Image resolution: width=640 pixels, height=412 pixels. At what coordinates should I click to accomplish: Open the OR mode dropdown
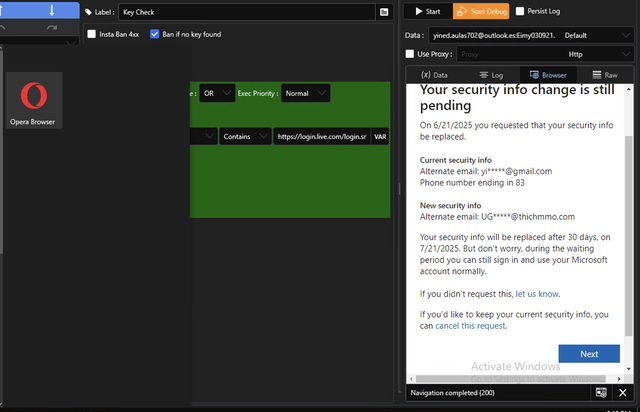(x=217, y=94)
